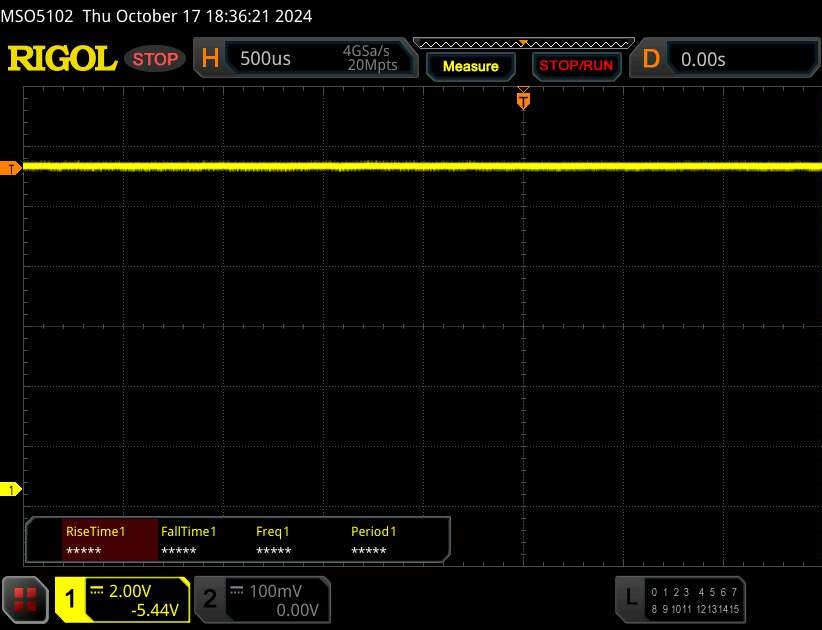This screenshot has width=822, height=630.
Task: Select the RiseTime1 measurement item
Action: (x=110, y=540)
